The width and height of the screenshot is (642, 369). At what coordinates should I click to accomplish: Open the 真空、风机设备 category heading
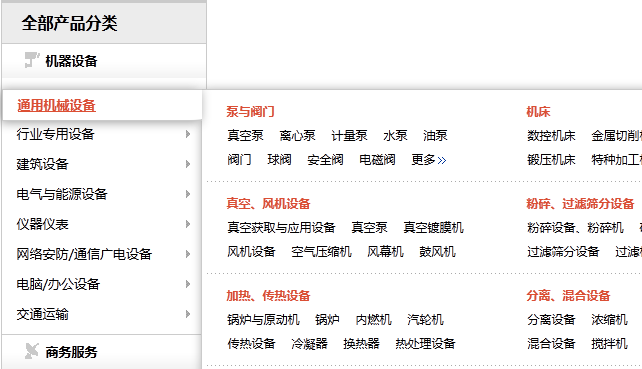[x=268, y=204]
